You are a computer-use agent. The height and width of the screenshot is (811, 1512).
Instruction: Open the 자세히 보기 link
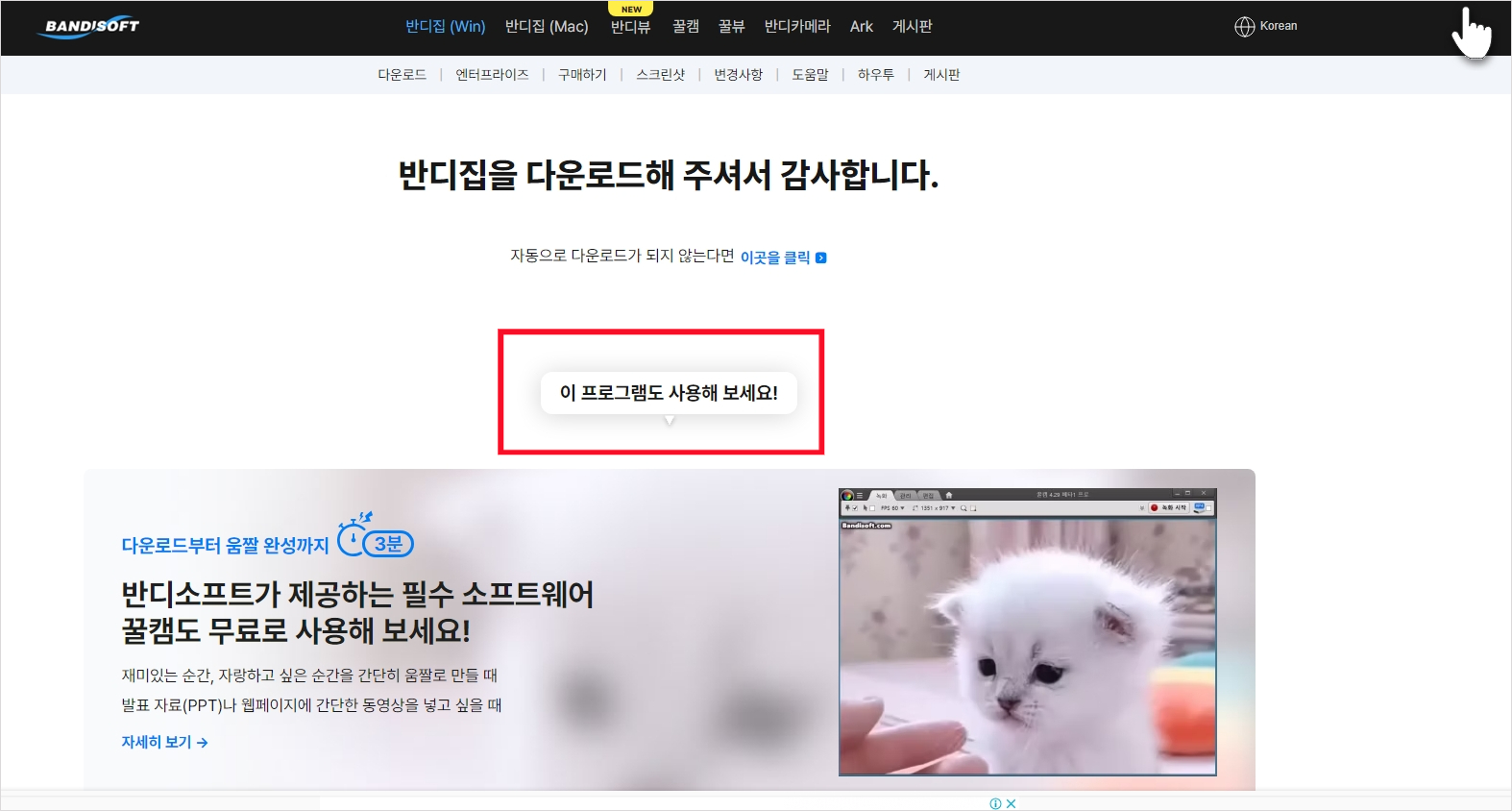click(x=164, y=742)
